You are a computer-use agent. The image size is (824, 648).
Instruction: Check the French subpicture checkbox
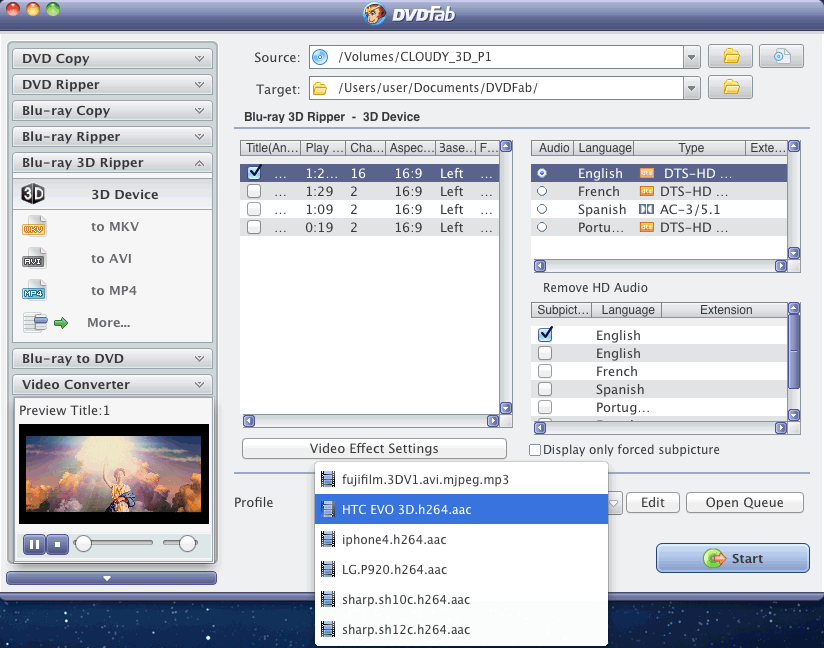[545, 371]
